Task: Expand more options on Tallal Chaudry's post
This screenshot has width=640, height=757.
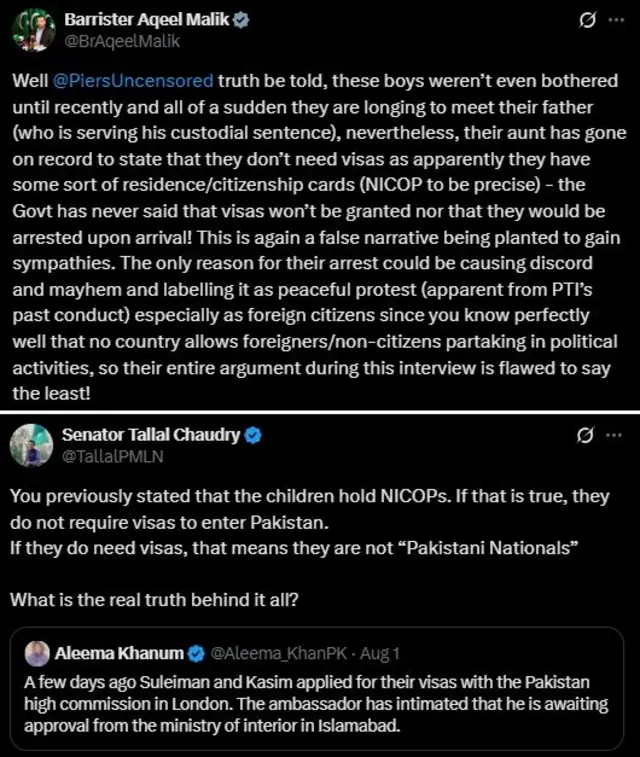Action: coord(616,436)
